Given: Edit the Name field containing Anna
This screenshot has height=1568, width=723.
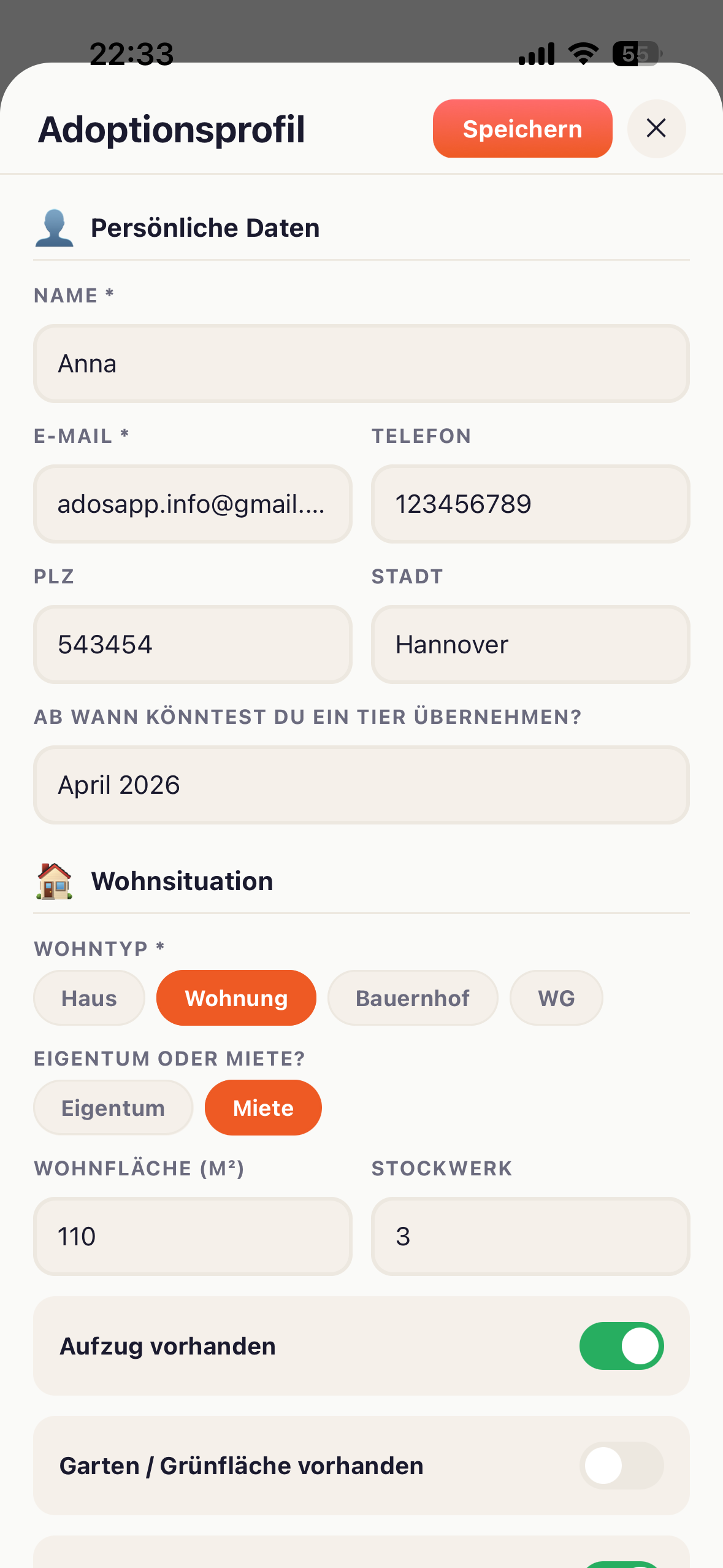Looking at the screenshot, I should 361,364.
